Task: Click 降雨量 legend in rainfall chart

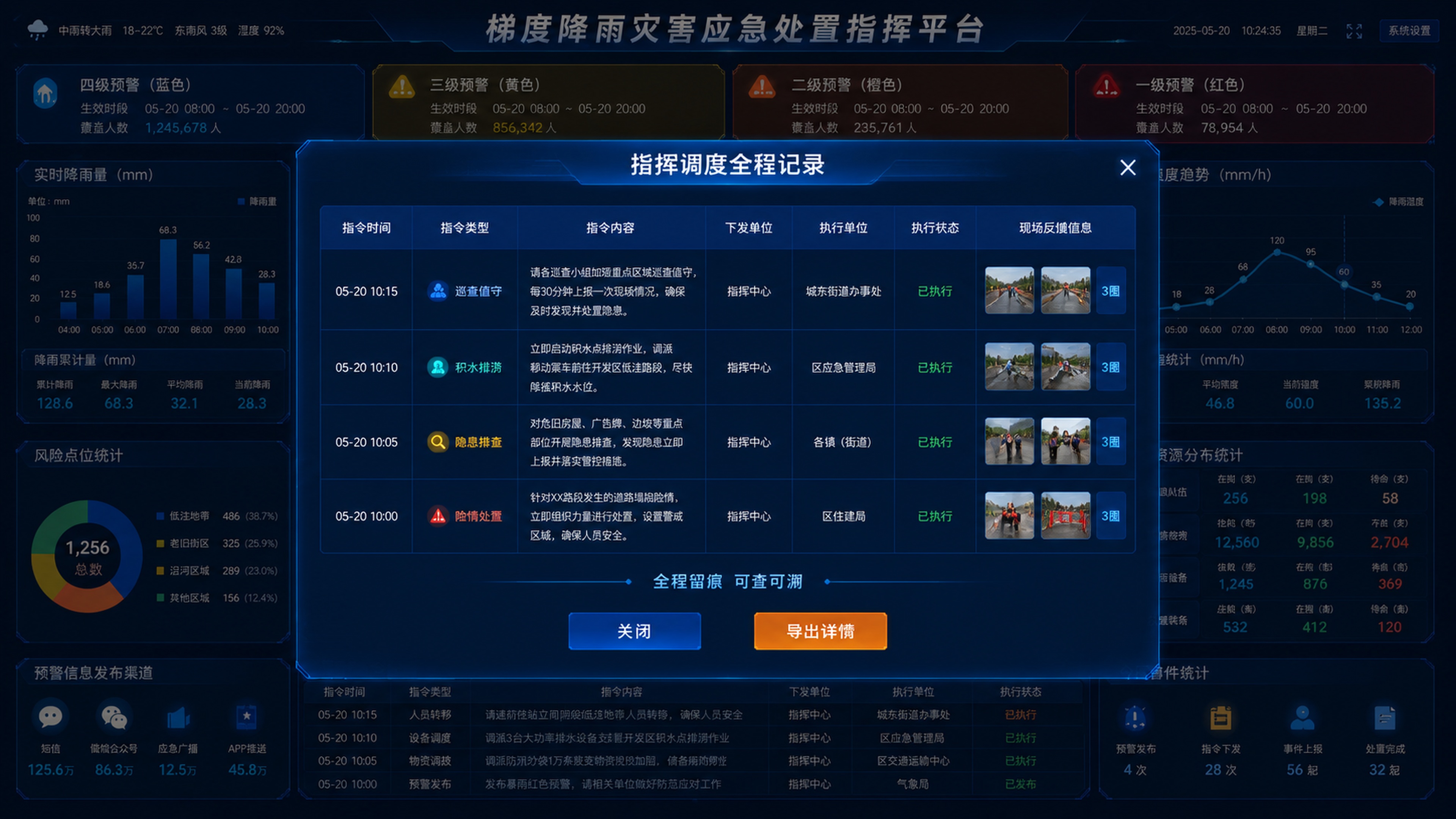Action: pyautogui.click(x=257, y=201)
